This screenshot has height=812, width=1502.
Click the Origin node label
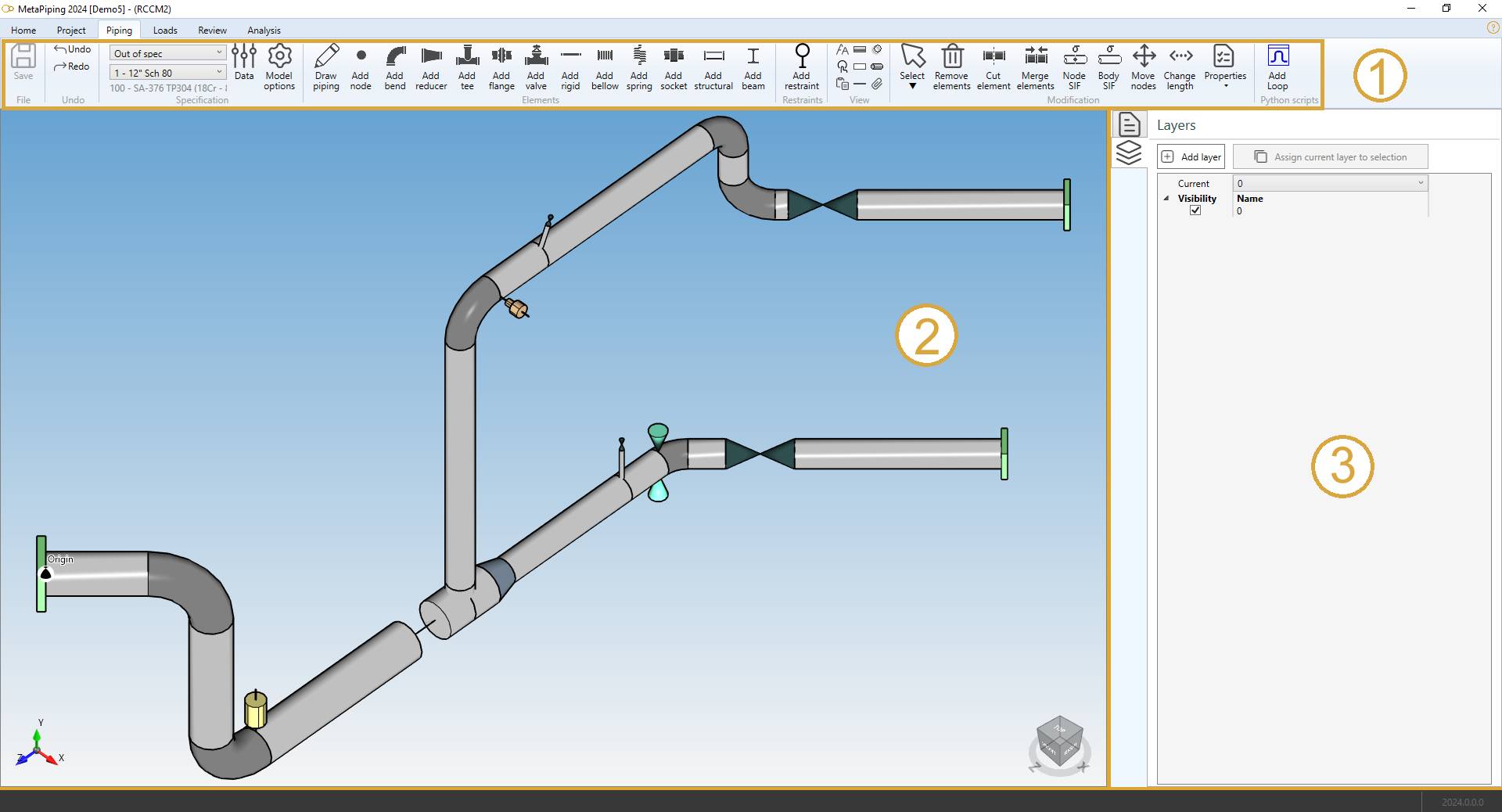(x=60, y=559)
